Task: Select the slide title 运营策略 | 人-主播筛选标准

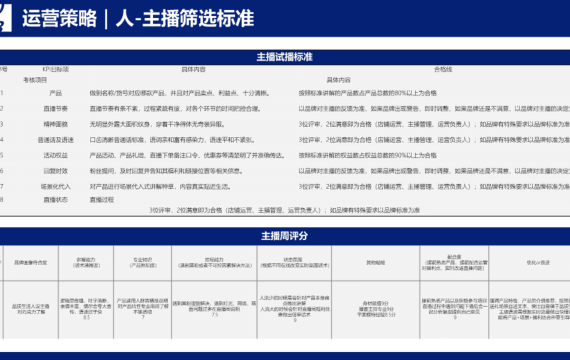Action: pyautogui.click(x=138, y=18)
